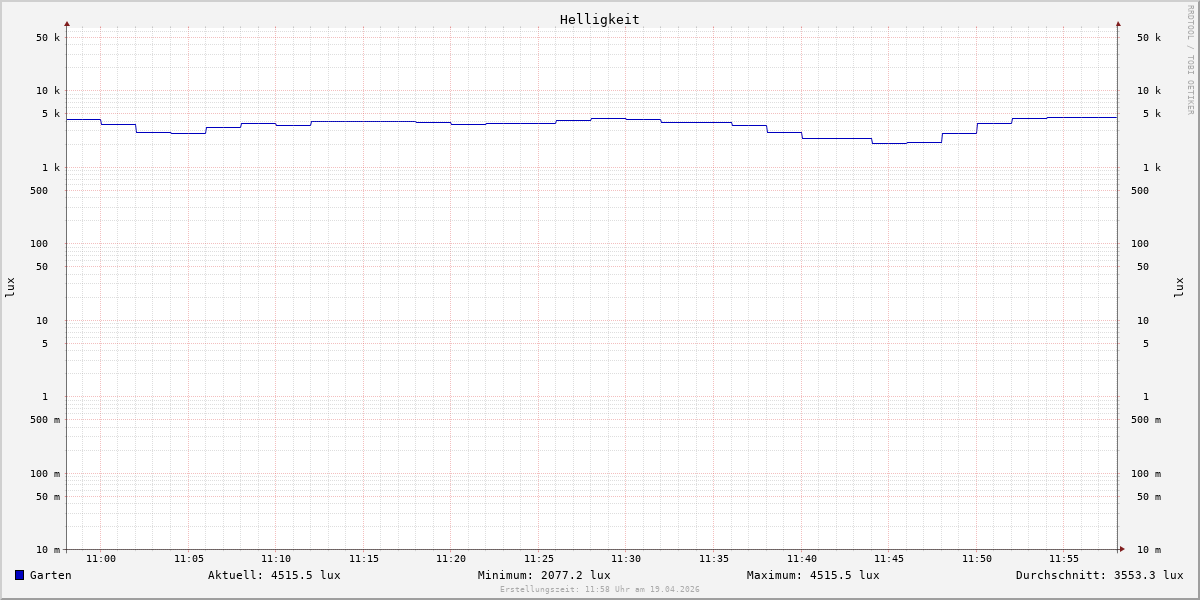1200x600 pixels.
Task: Click the Minimum 2077.2 lux value
Action: (x=544, y=575)
